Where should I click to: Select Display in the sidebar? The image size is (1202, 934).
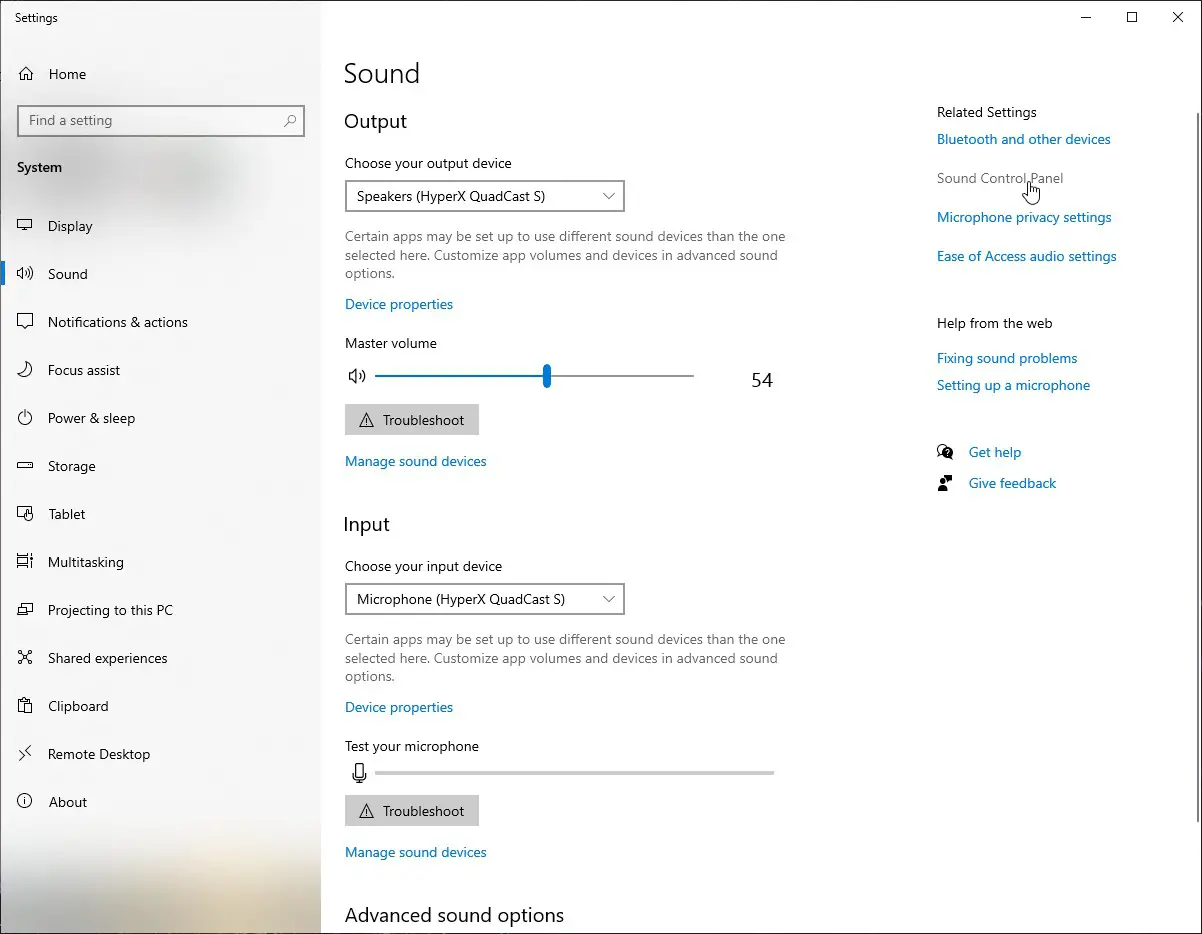click(160, 226)
